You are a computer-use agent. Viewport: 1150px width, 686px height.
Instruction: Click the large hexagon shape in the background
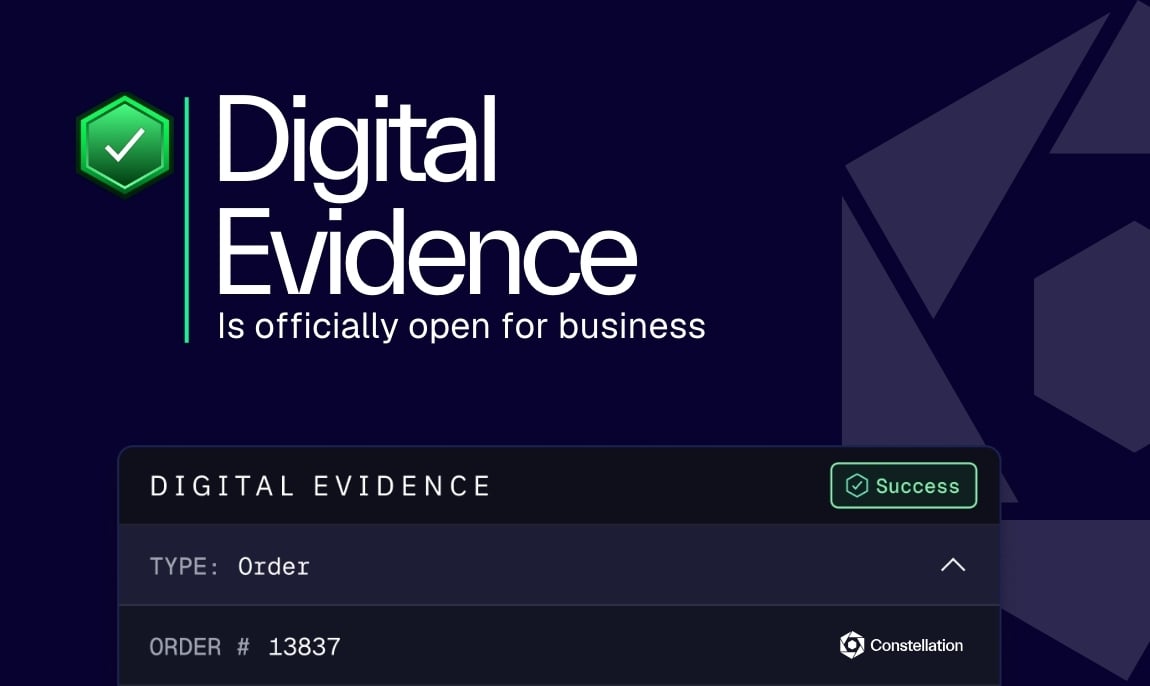coord(1095,335)
